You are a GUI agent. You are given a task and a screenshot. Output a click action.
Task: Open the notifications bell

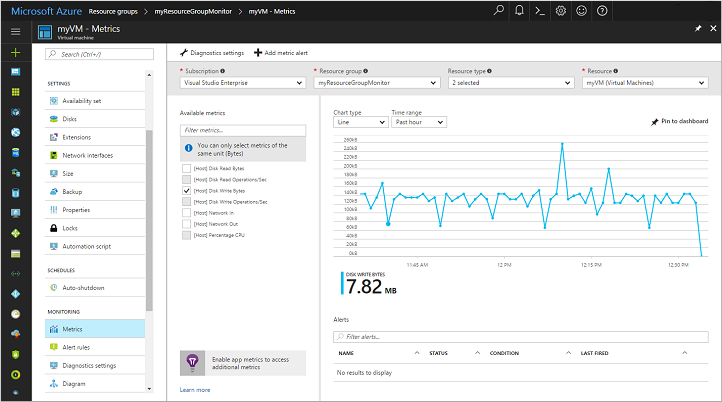pos(519,11)
